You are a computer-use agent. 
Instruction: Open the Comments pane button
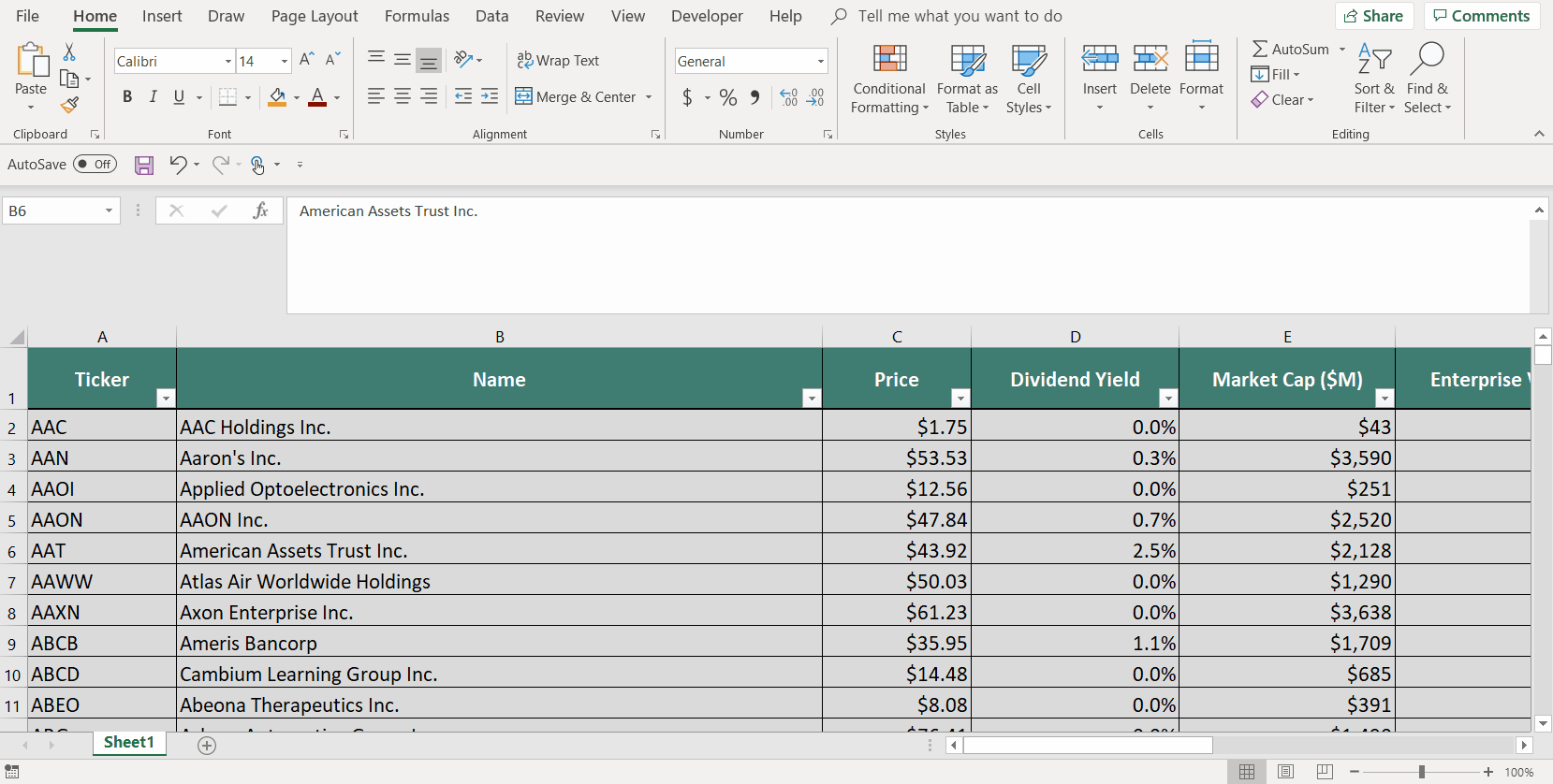coord(1482,16)
